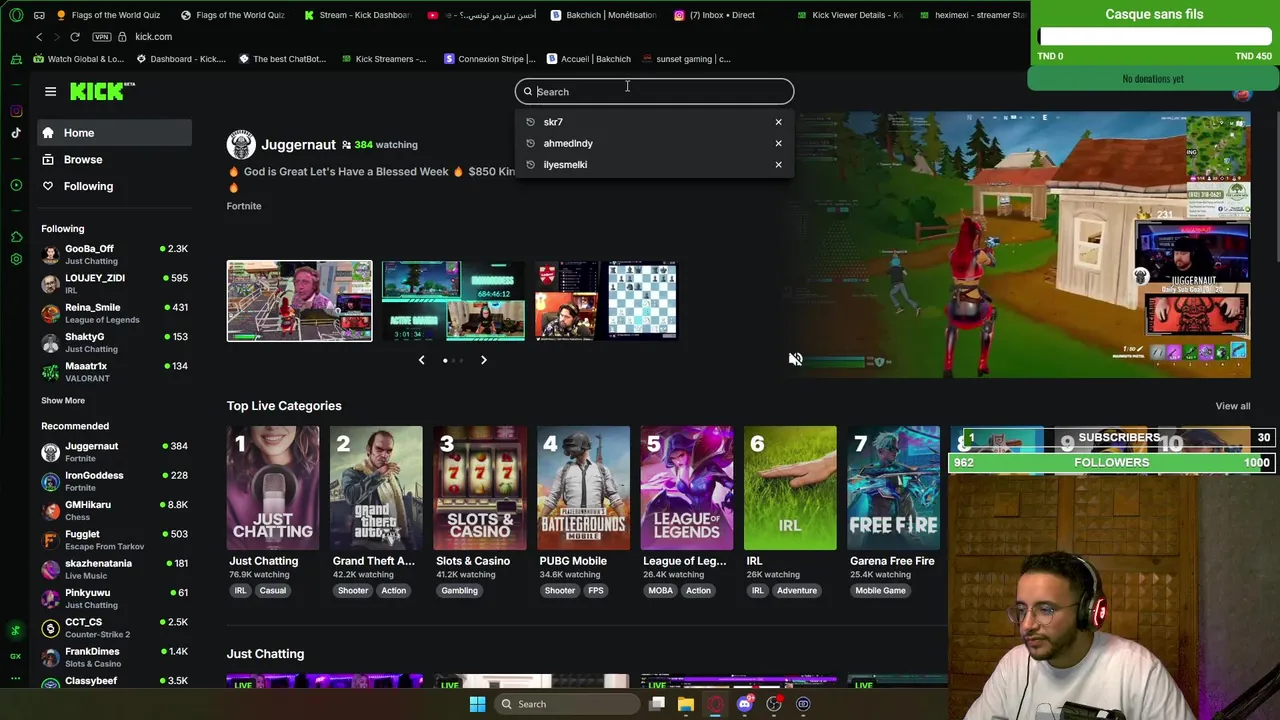Click the padlock site info icon

(x=122, y=37)
